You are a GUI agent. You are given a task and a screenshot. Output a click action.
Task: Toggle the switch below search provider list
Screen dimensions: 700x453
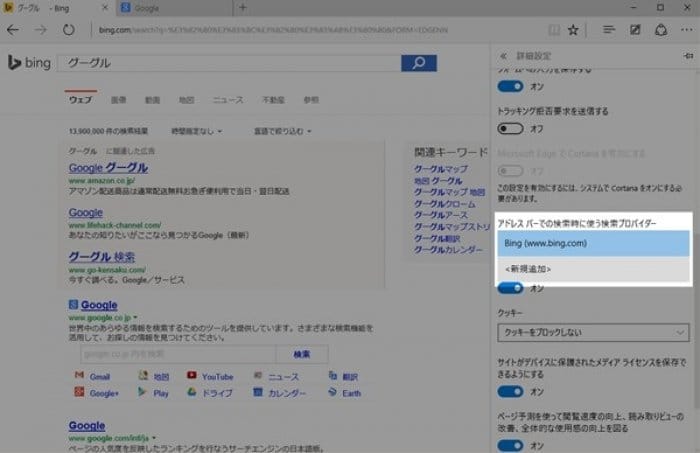point(510,288)
